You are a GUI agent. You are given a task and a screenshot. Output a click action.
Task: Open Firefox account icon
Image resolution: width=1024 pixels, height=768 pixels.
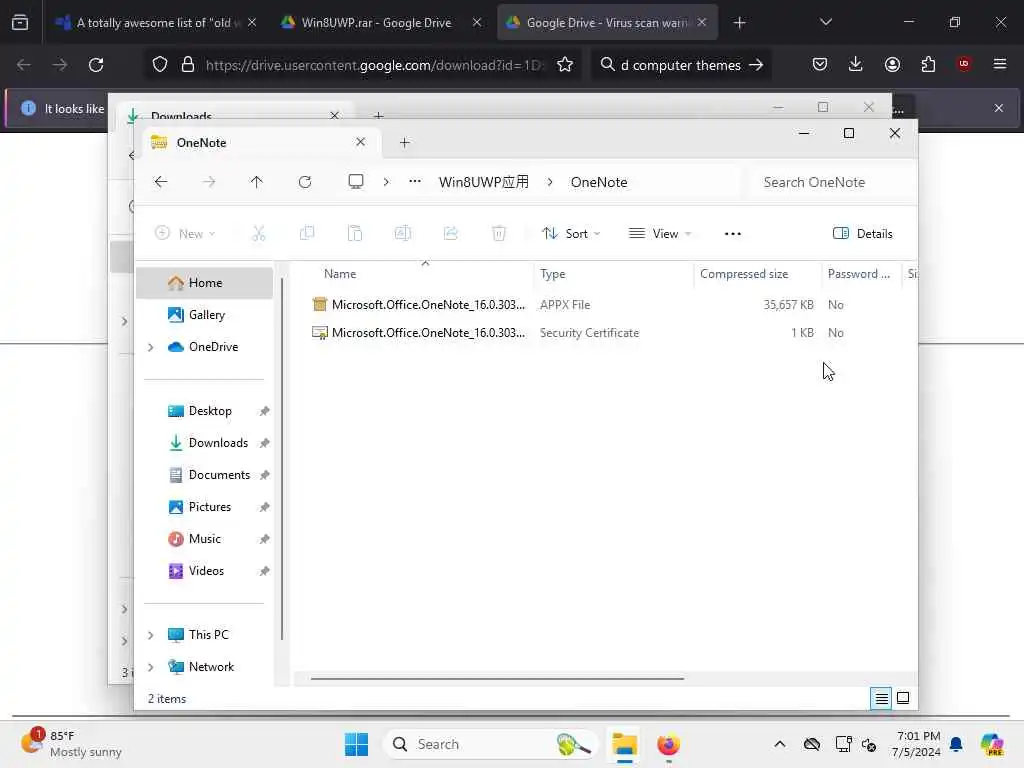892,64
